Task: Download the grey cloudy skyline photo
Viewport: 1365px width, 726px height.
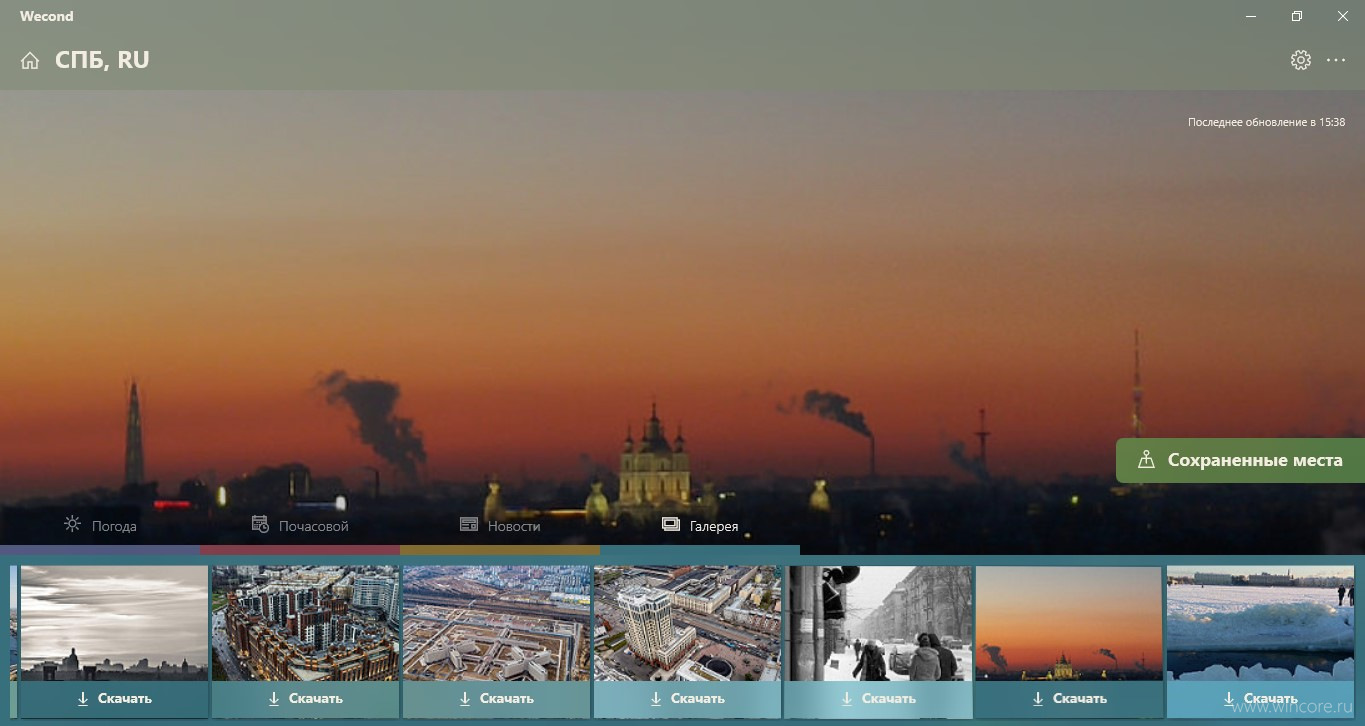Action: (114, 699)
